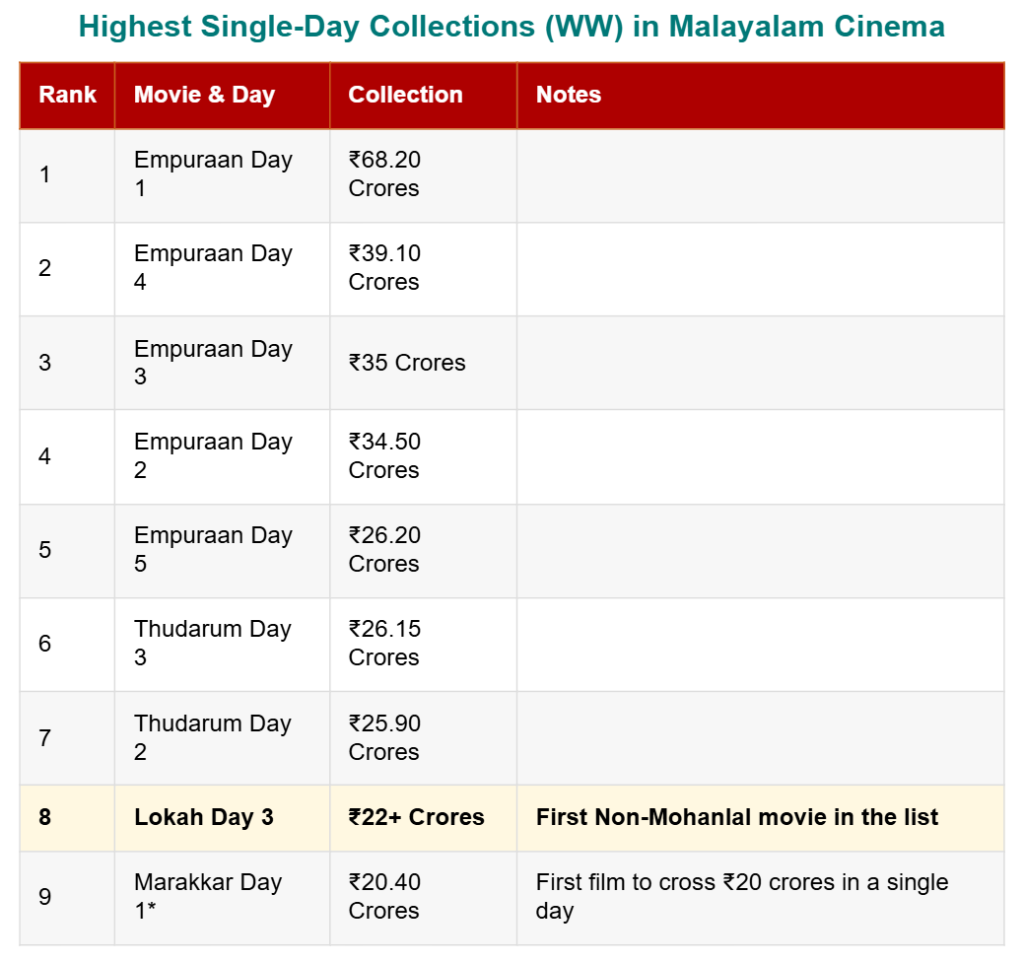Click the ₹35 Crores cell
This screenshot has width=1024, height=963.
tap(407, 363)
